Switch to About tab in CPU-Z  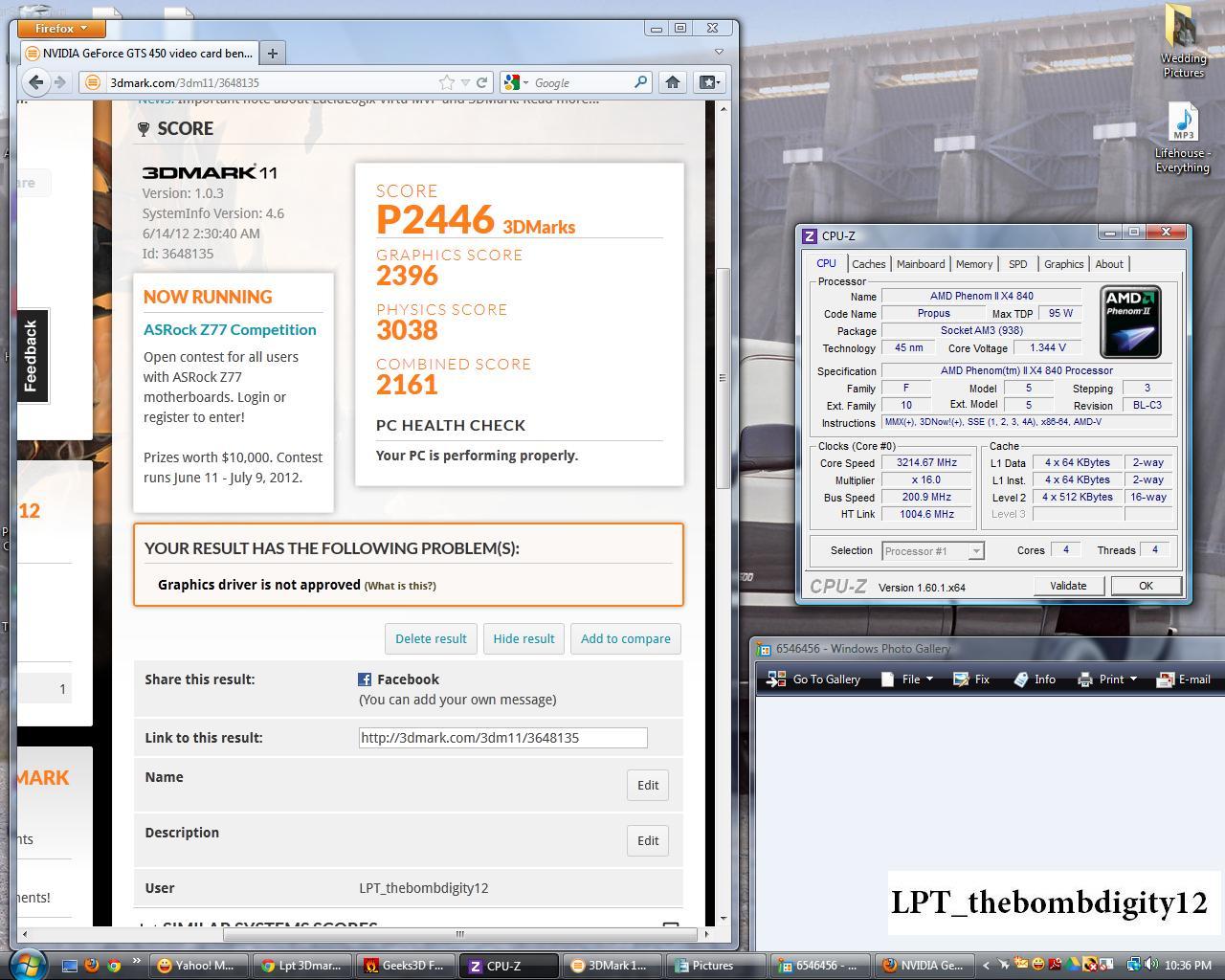[1109, 264]
